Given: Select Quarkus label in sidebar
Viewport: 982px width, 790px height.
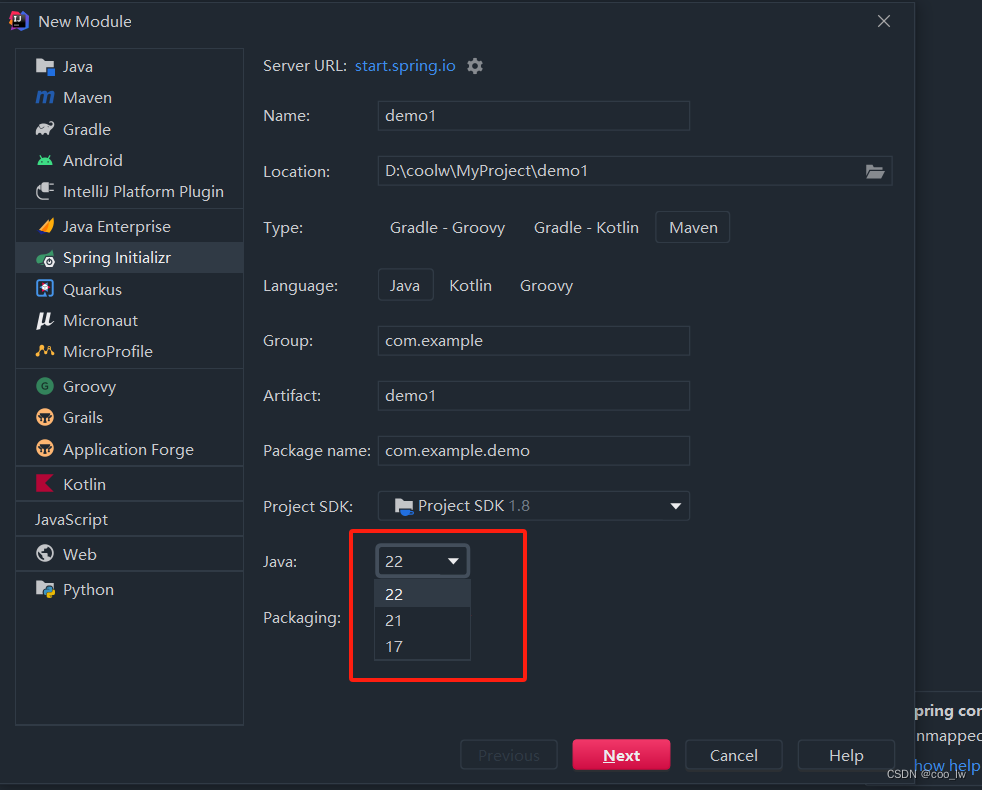Looking at the screenshot, I should pyautogui.click(x=92, y=289).
